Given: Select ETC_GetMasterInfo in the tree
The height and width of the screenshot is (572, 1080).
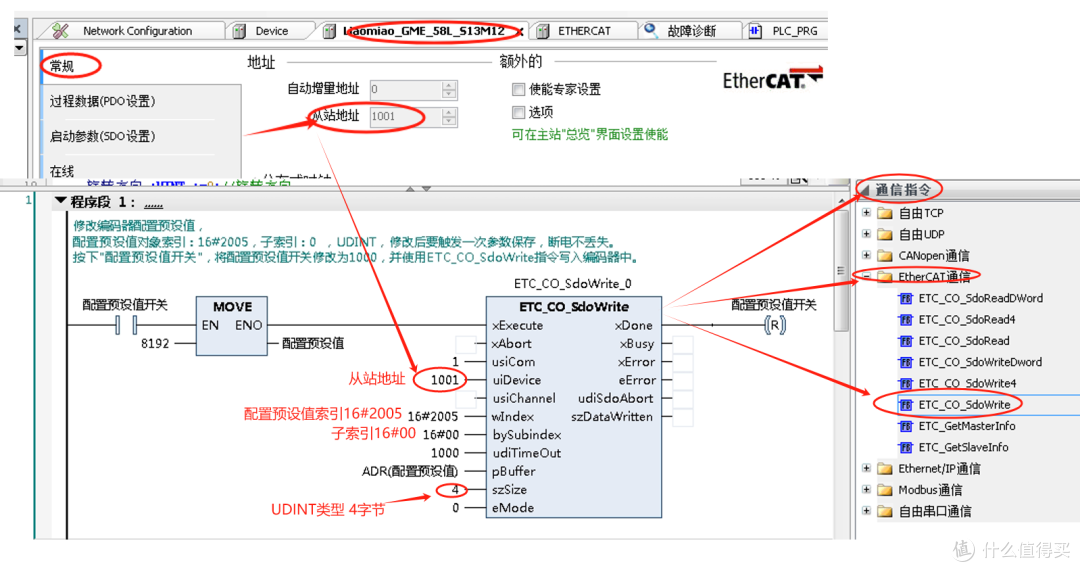Looking at the screenshot, I should tap(967, 426).
